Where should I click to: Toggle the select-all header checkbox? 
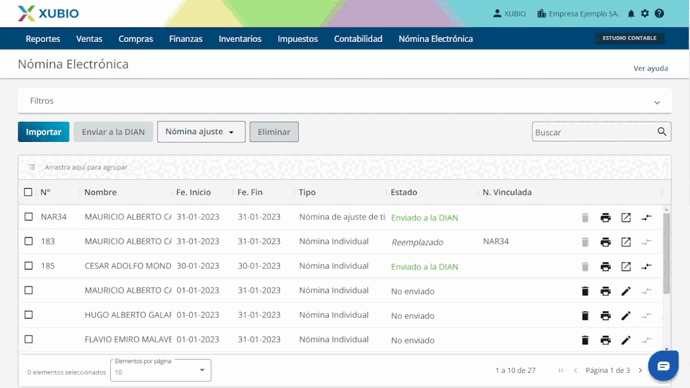coord(28,192)
